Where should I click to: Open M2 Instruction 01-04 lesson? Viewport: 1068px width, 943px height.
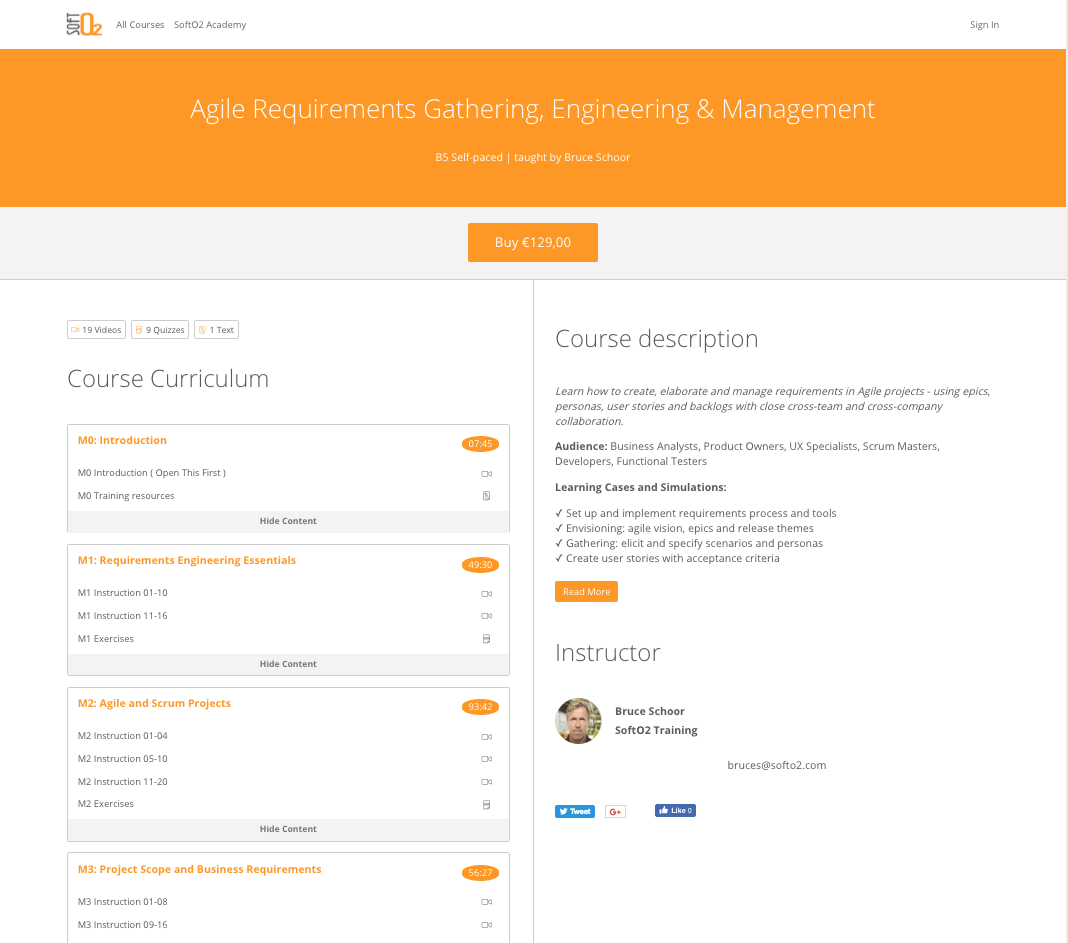[x=123, y=736]
